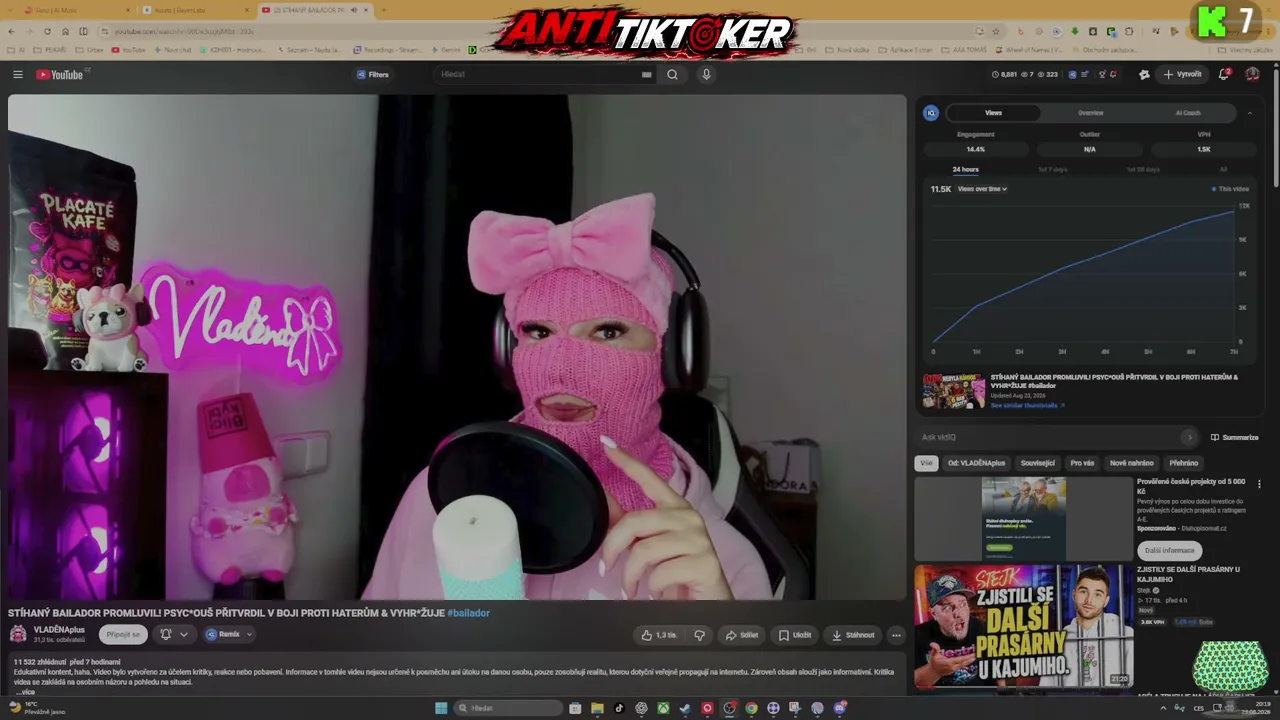Like the video with thumbs up
This screenshot has height=720, width=1280.
click(659, 635)
